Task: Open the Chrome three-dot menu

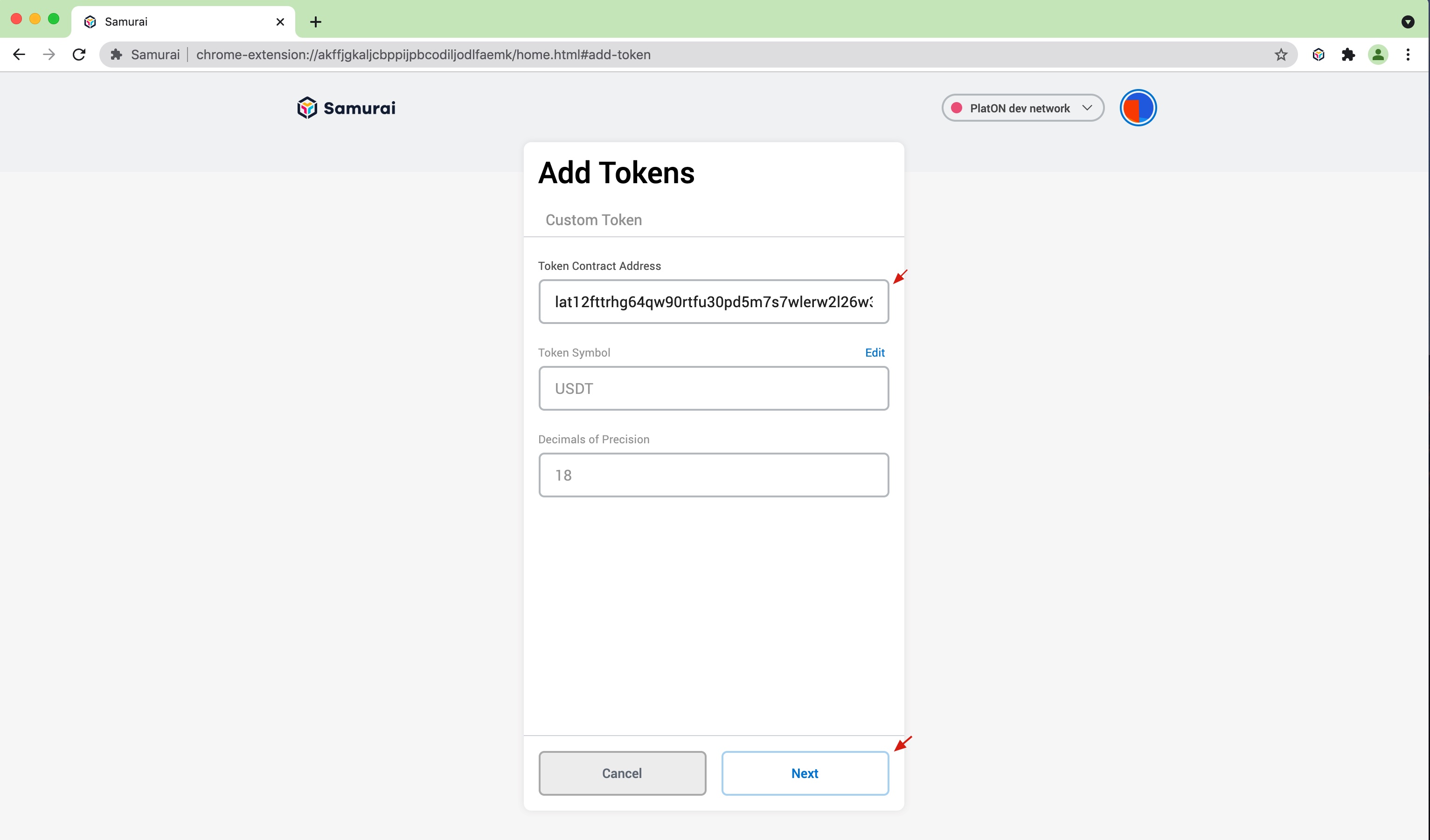Action: tap(1408, 55)
